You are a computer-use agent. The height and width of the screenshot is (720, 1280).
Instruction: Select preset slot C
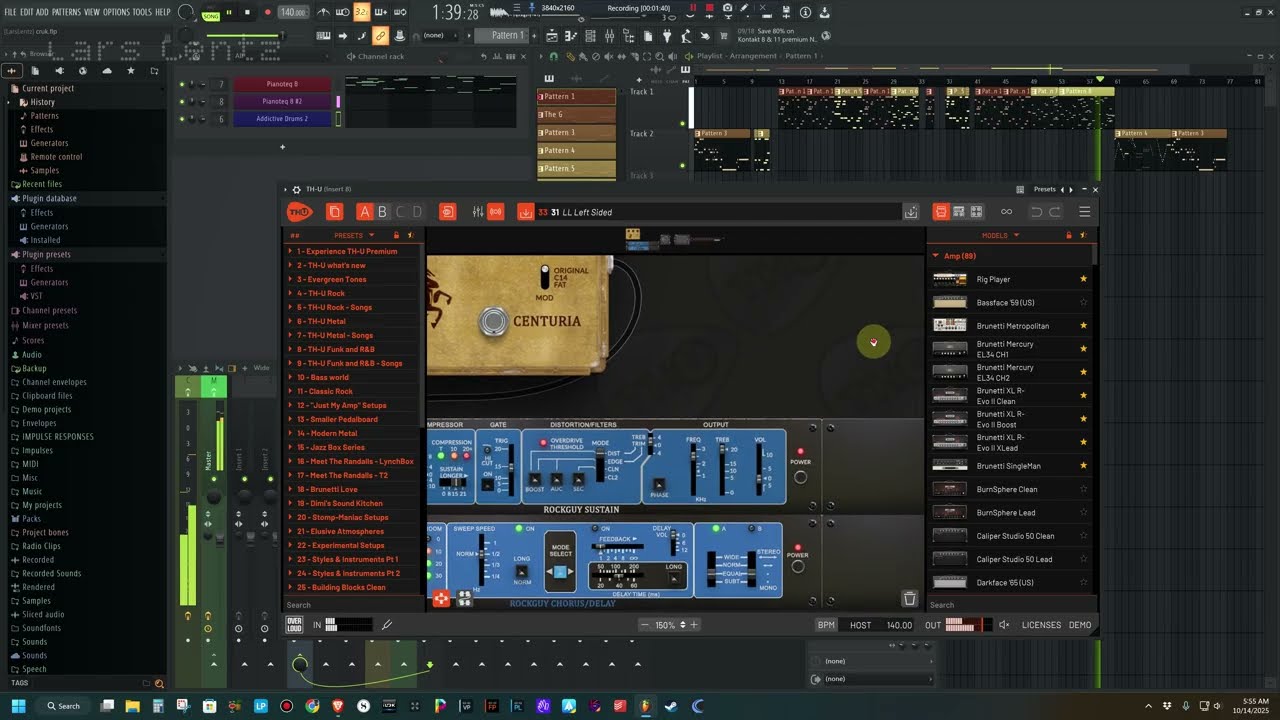tap(400, 212)
